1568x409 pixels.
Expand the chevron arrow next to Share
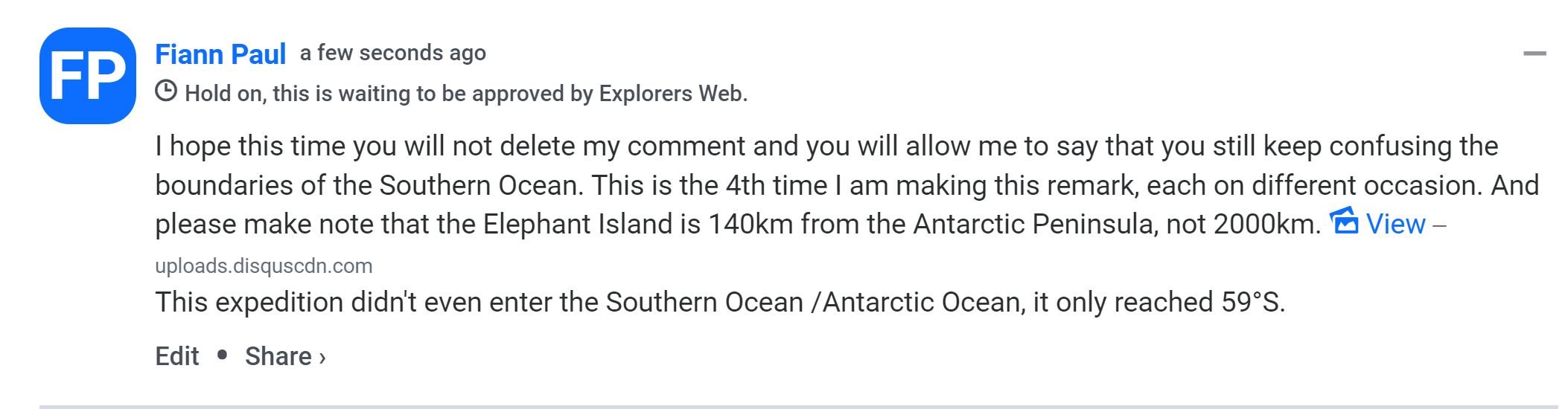pyautogui.click(x=322, y=358)
